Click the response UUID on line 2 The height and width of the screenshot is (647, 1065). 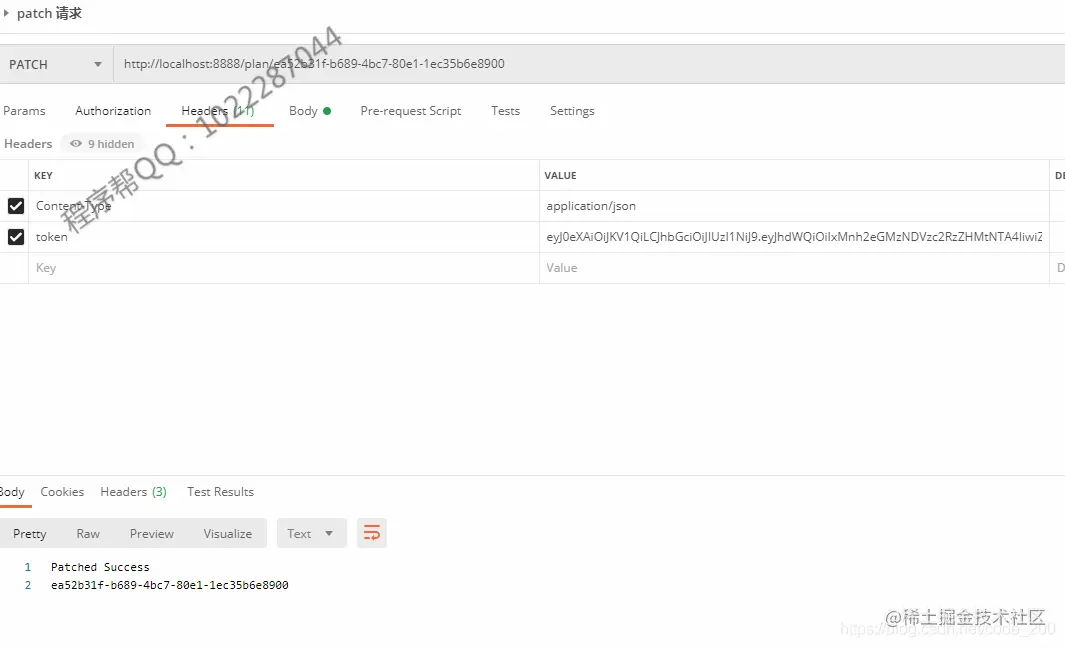click(170, 585)
